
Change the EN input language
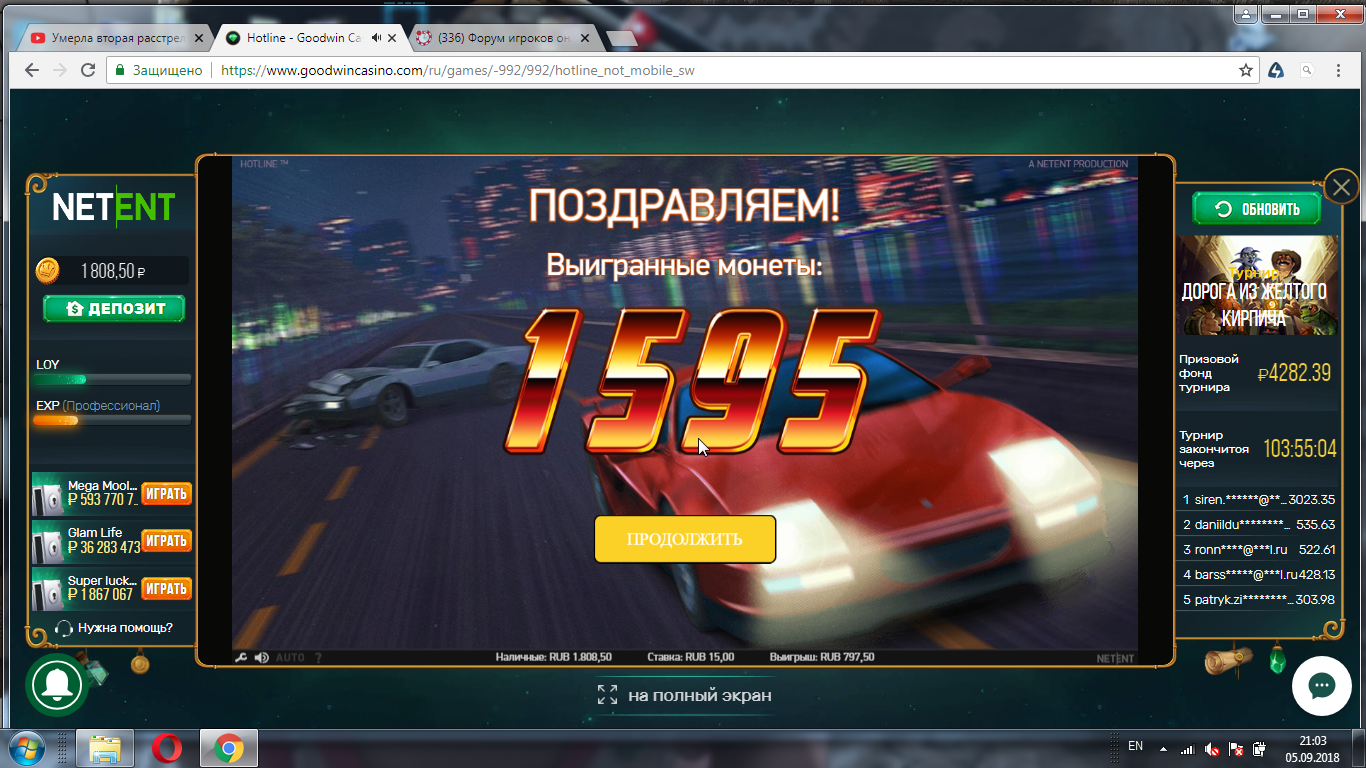pyautogui.click(x=1135, y=747)
